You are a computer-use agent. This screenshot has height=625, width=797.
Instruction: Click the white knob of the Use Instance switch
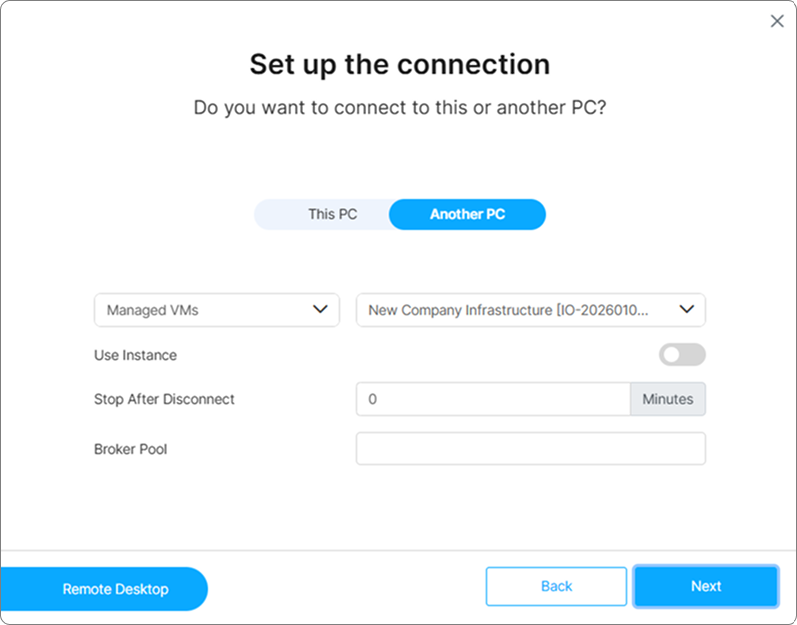coord(672,355)
